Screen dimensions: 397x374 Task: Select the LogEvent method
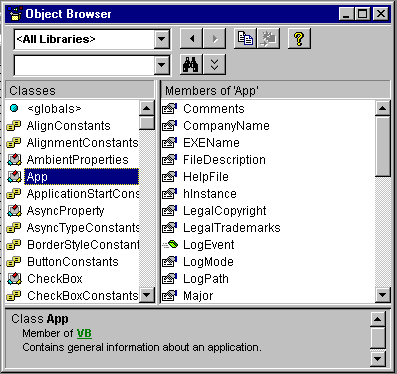(209, 245)
